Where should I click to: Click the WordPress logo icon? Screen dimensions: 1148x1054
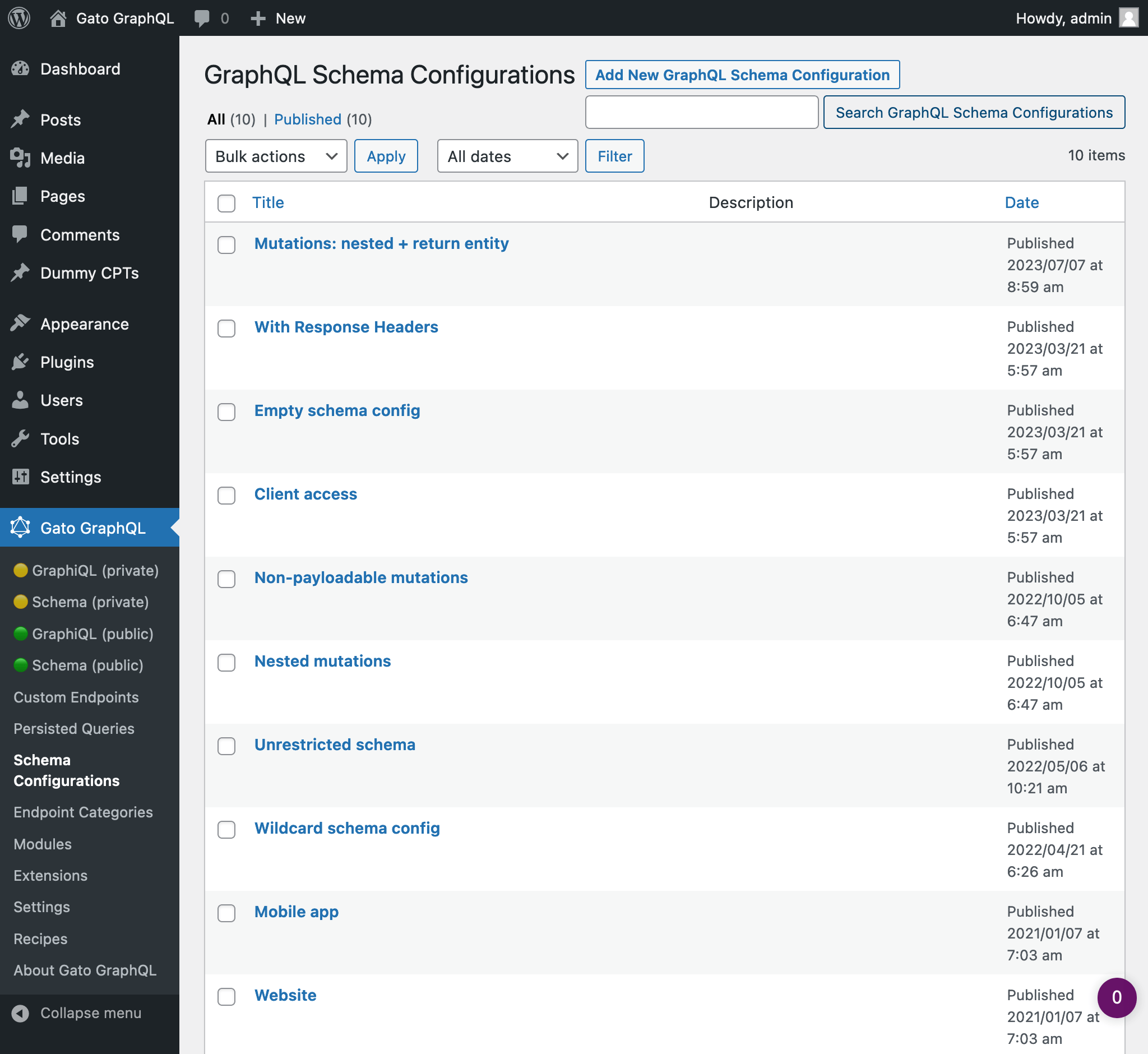[19, 19]
